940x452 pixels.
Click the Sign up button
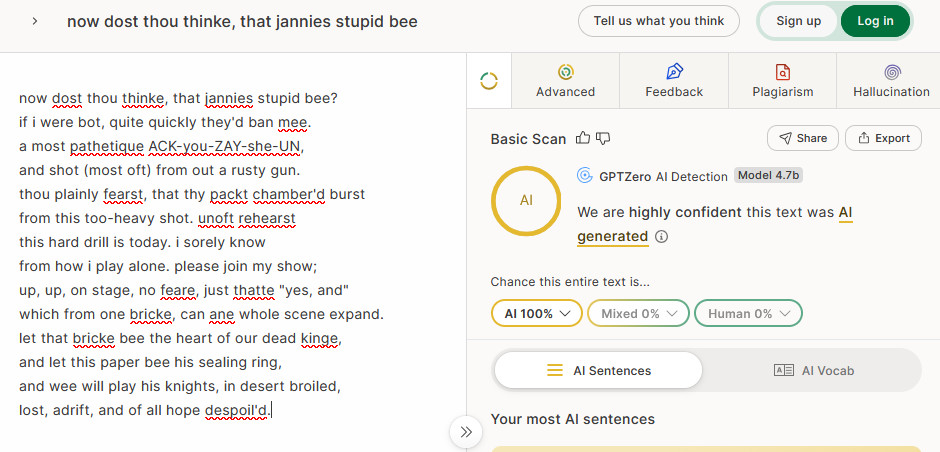coord(799,21)
